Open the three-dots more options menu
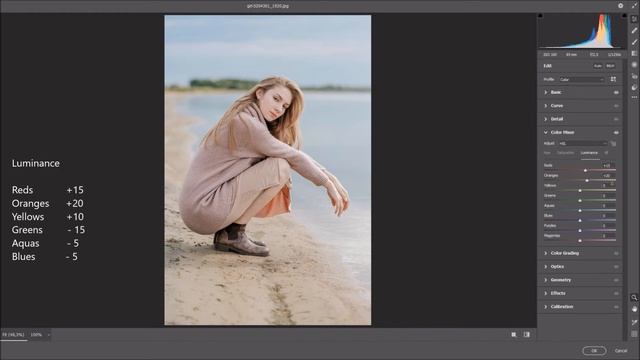 coord(634,97)
